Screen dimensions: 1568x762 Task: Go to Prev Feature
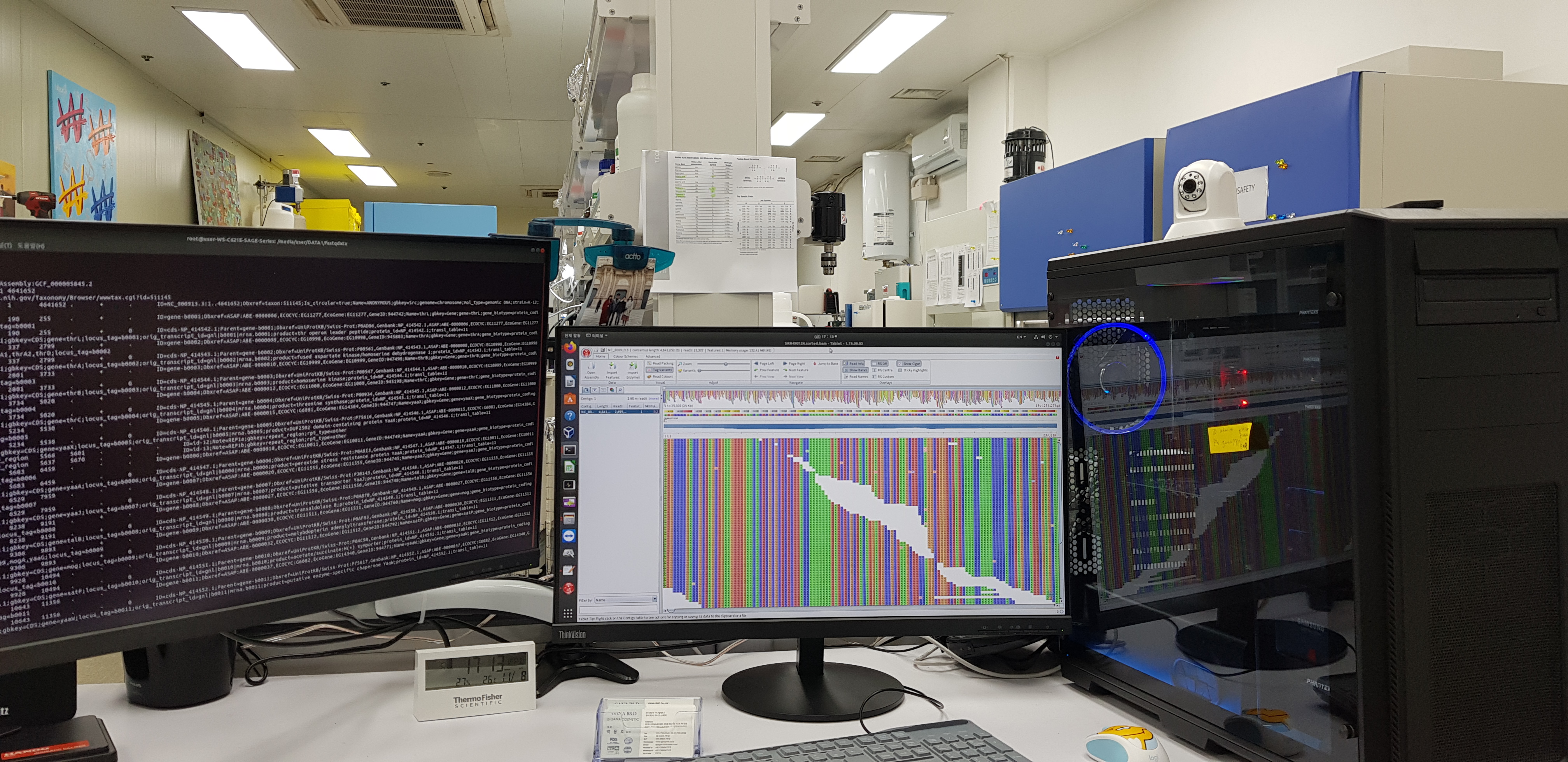pyautogui.click(x=766, y=370)
